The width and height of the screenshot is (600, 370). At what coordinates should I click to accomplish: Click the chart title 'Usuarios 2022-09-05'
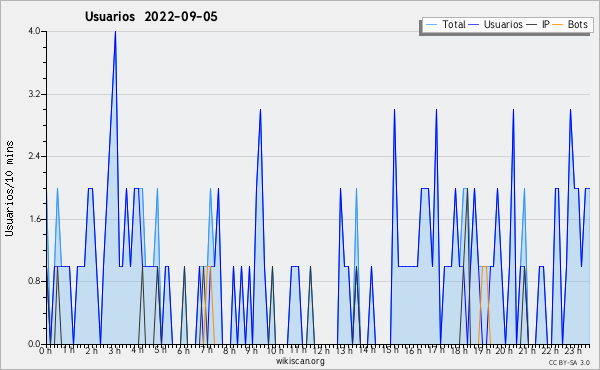pyautogui.click(x=151, y=17)
